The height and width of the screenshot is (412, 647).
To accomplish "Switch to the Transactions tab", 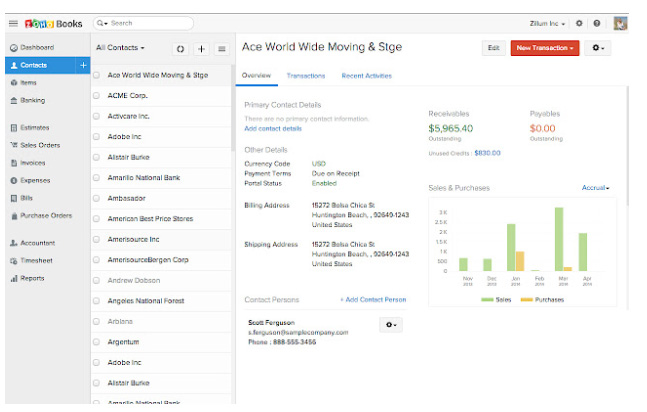I will [306, 76].
